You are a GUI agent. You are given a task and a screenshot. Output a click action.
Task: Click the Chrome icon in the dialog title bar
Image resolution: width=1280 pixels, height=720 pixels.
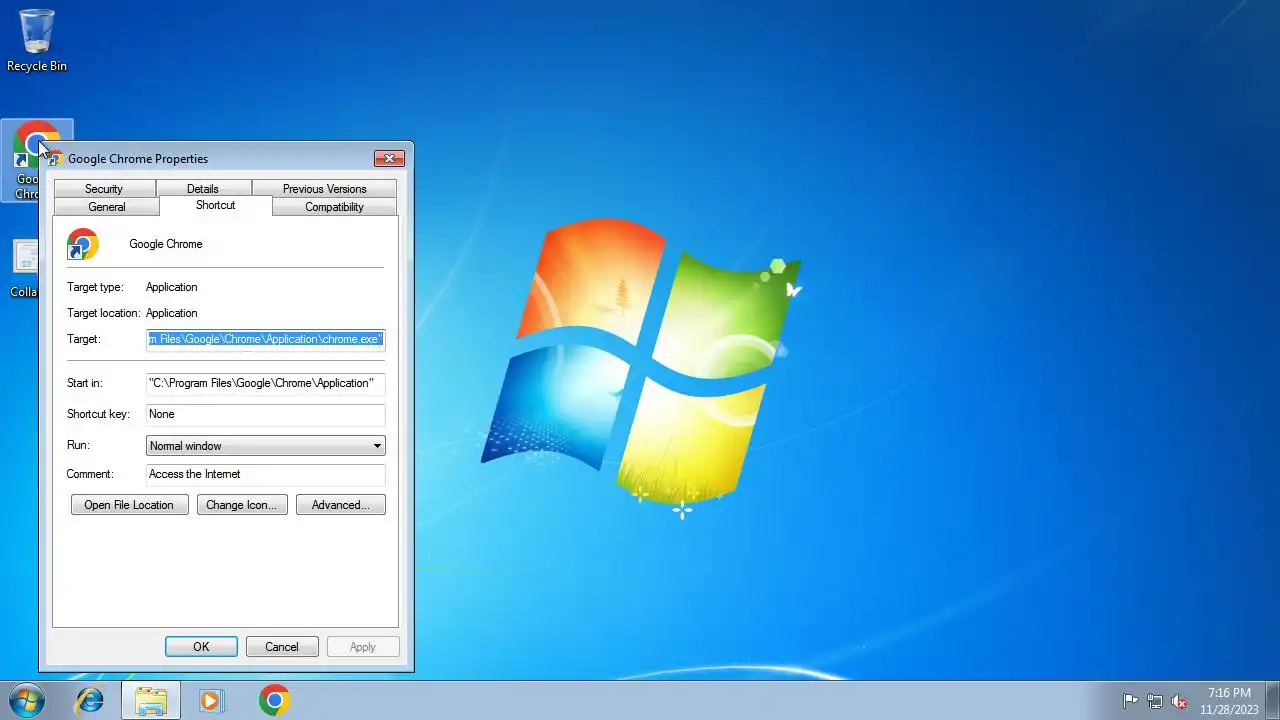(55, 158)
